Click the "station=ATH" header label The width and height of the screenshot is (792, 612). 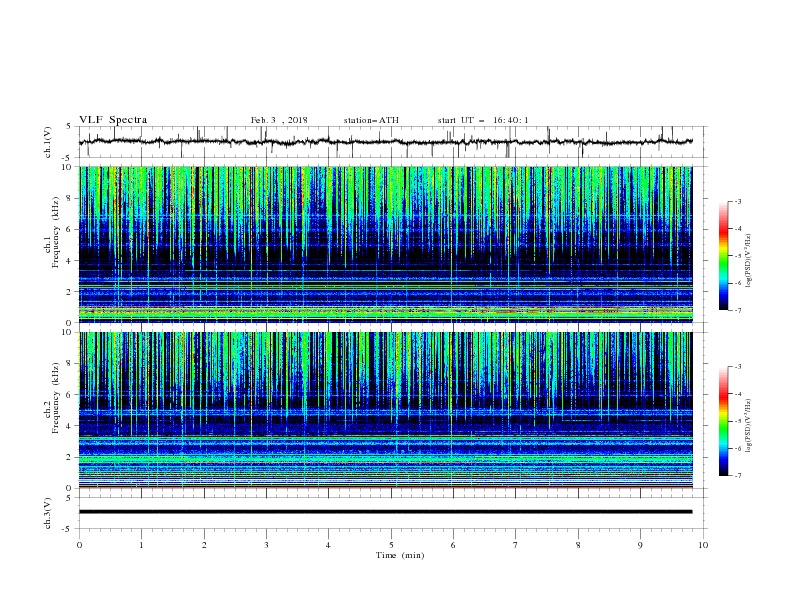point(371,120)
